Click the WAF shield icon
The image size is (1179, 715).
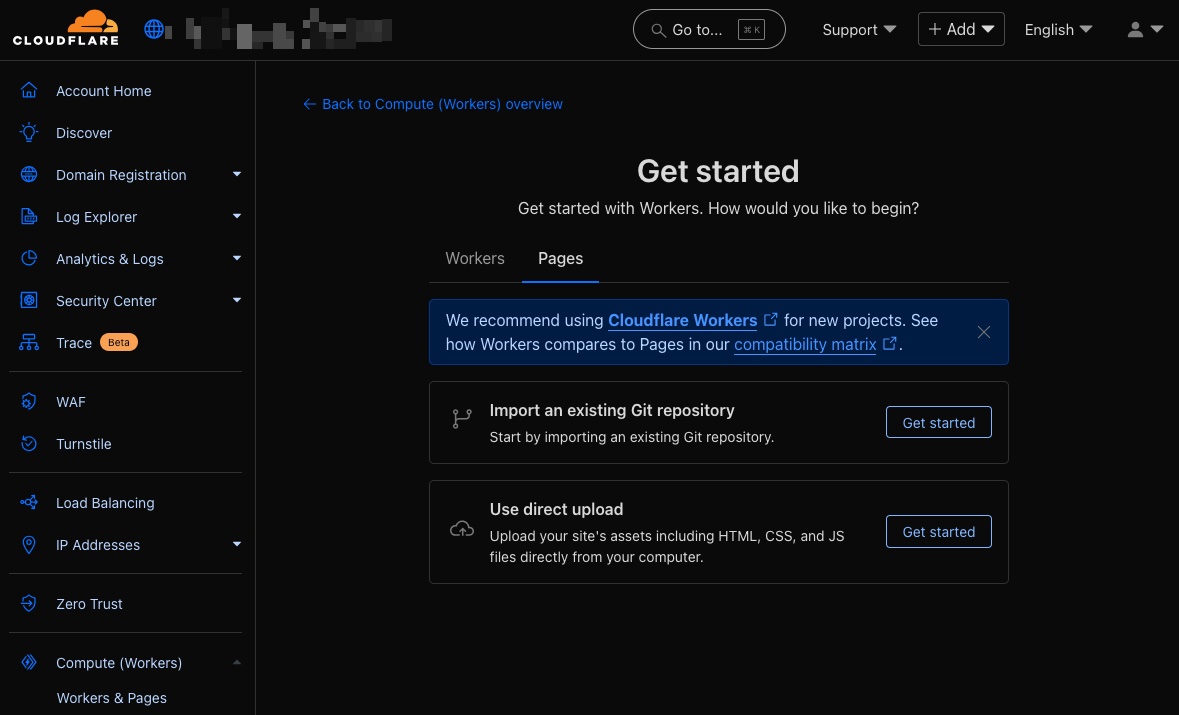click(x=29, y=401)
